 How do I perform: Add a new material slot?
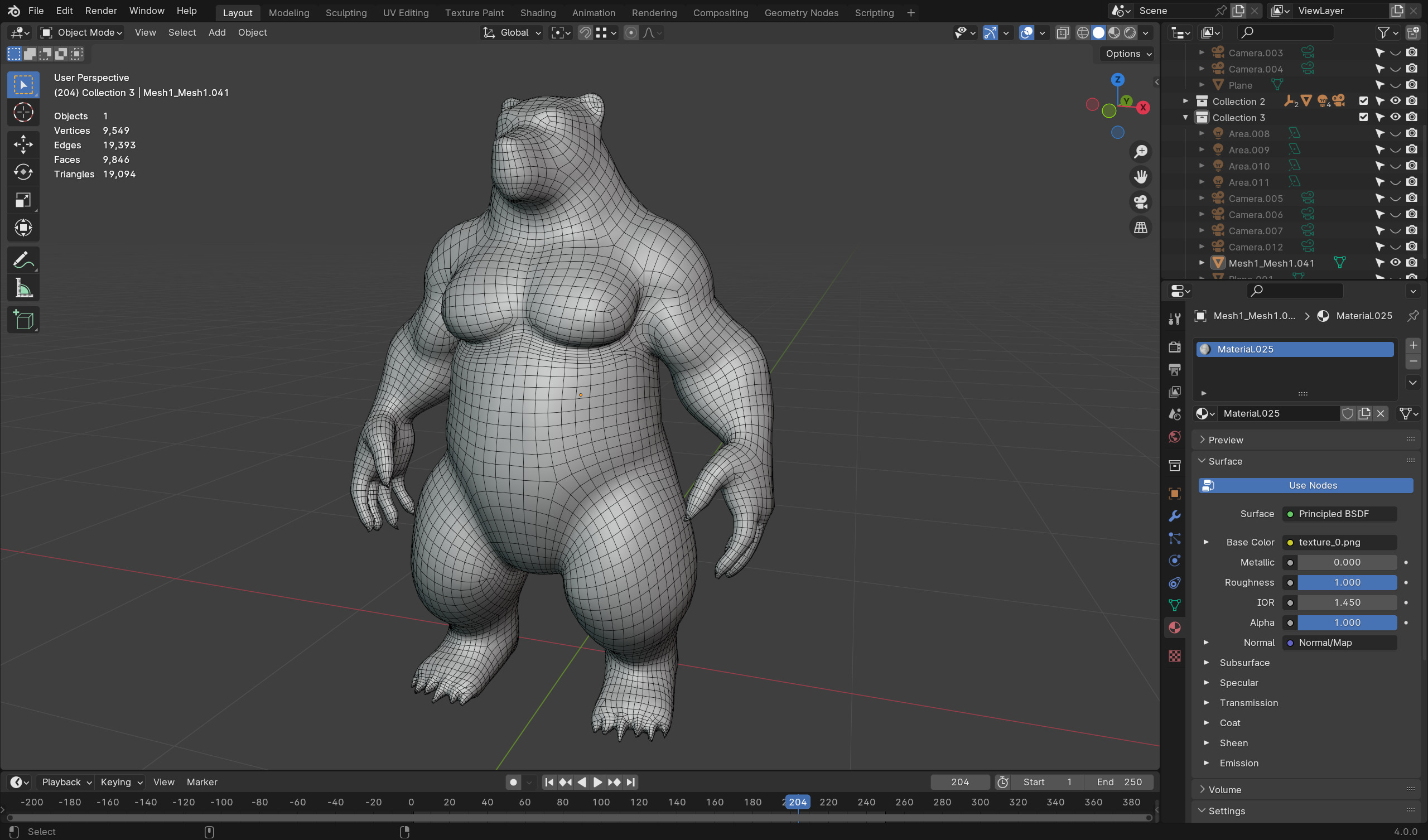click(x=1413, y=345)
